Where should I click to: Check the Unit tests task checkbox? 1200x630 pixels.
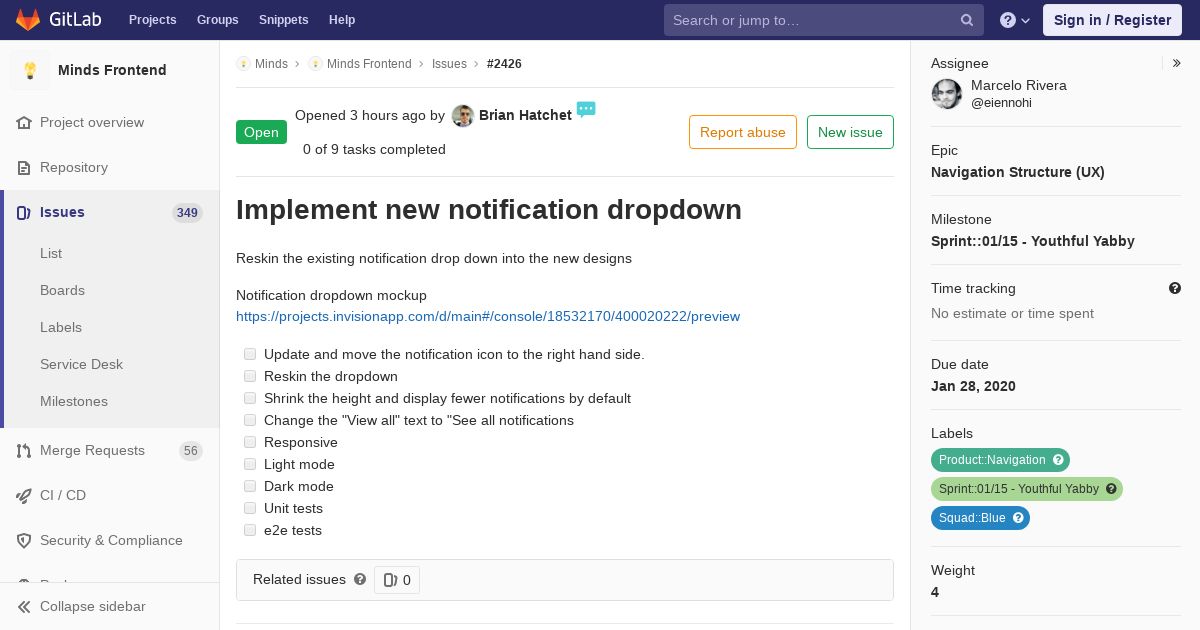click(x=250, y=508)
